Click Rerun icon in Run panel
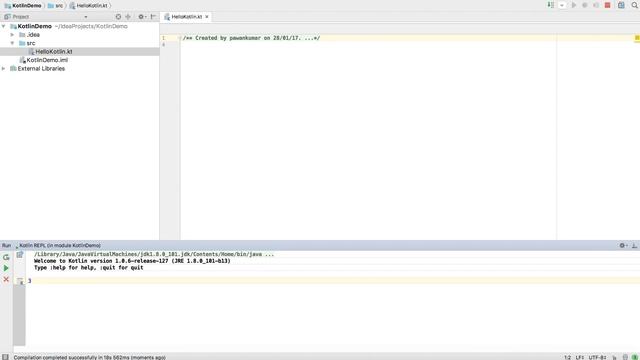Image resolution: width=640 pixels, height=360 pixels. 6,257
